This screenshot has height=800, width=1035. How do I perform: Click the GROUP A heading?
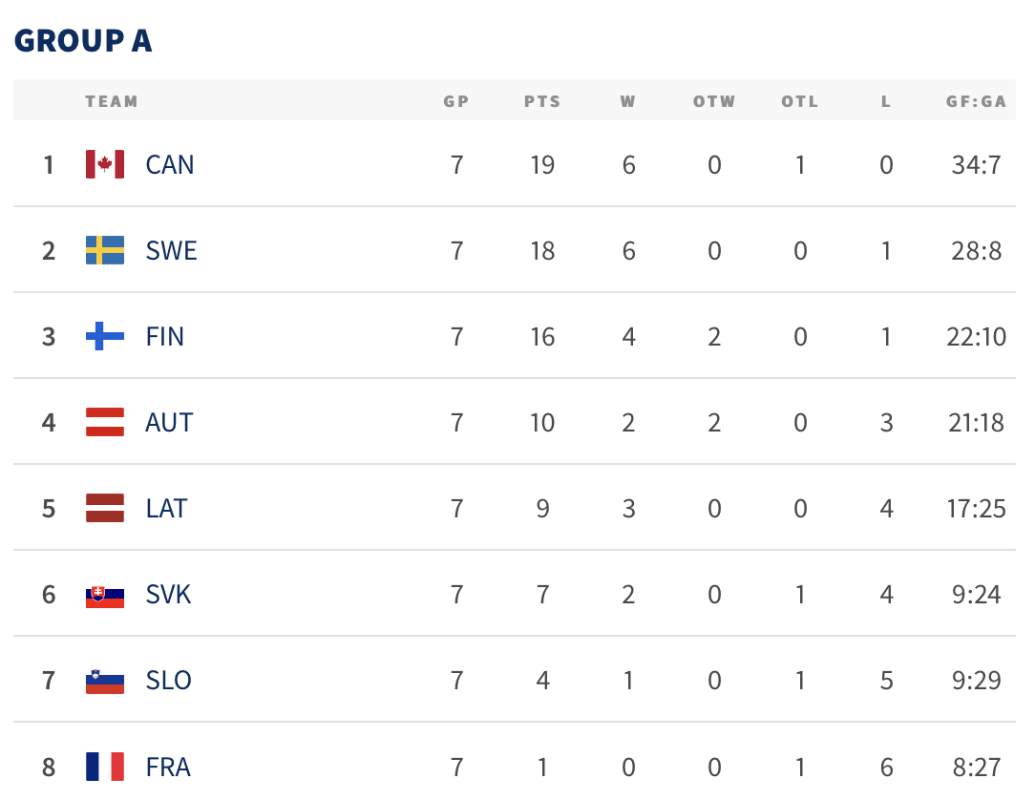point(83,41)
